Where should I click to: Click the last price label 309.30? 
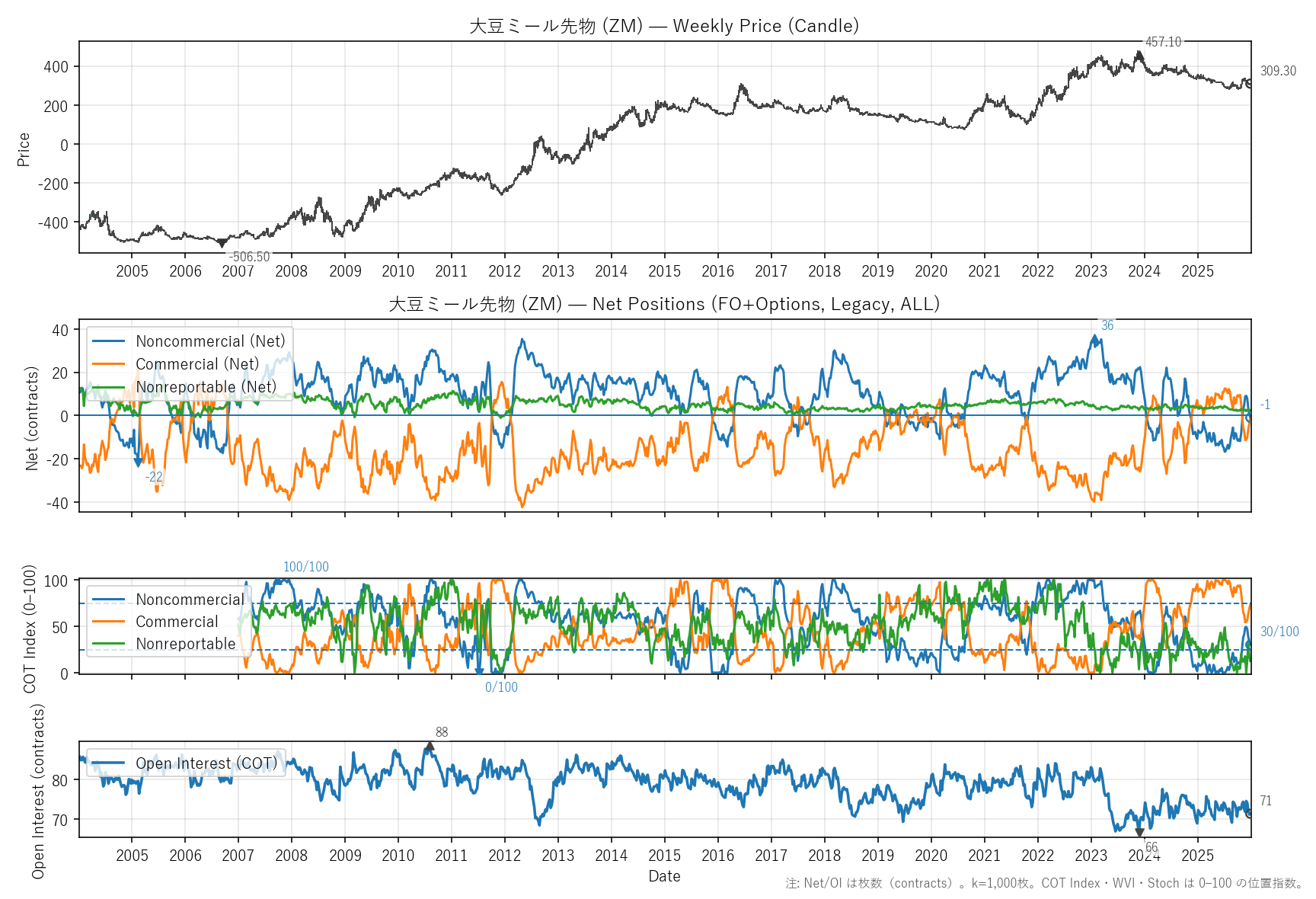(1277, 71)
